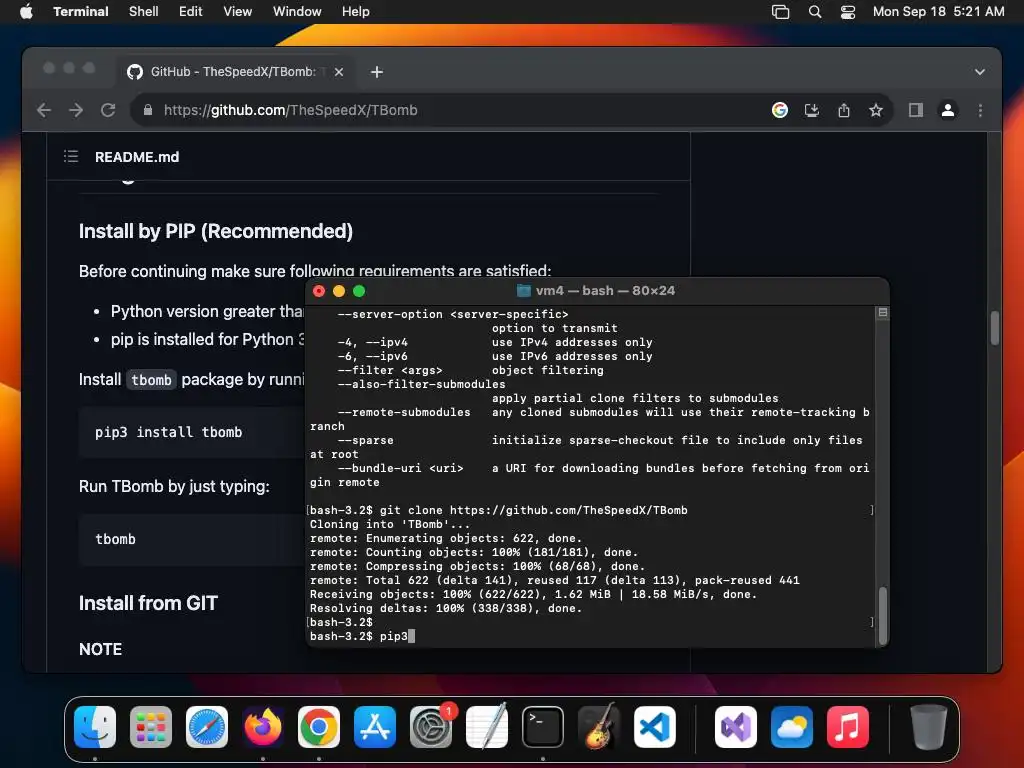Toggle the Chrome side panel
The width and height of the screenshot is (1024, 768).
coord(916,110)
